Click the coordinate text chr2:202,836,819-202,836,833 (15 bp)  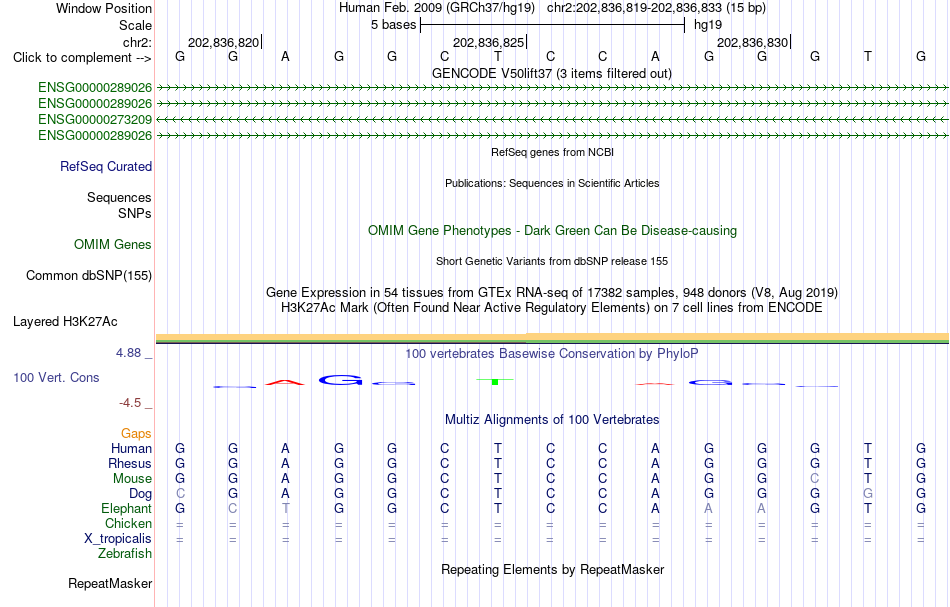click(656, 8)
